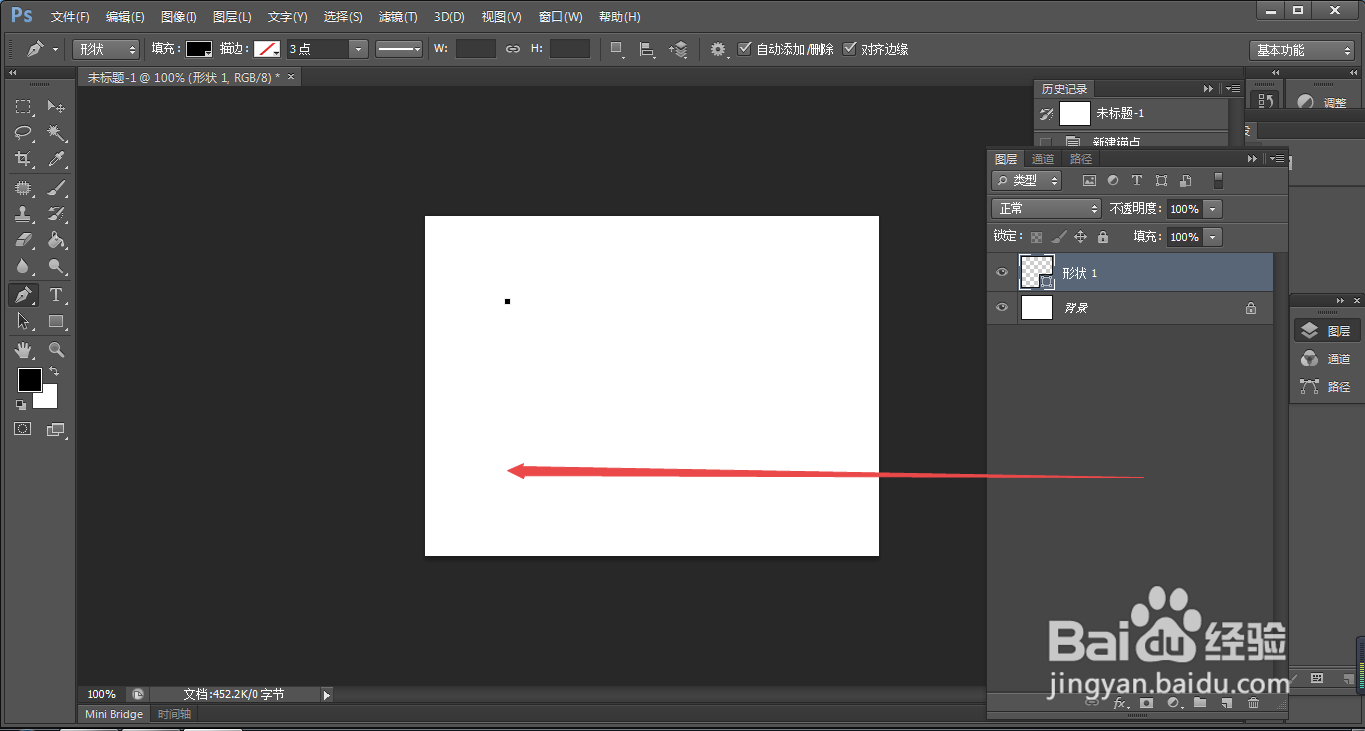Open the Mini Bridge tab
Screen dimensions: 1365x731
[x=114, y=714]
